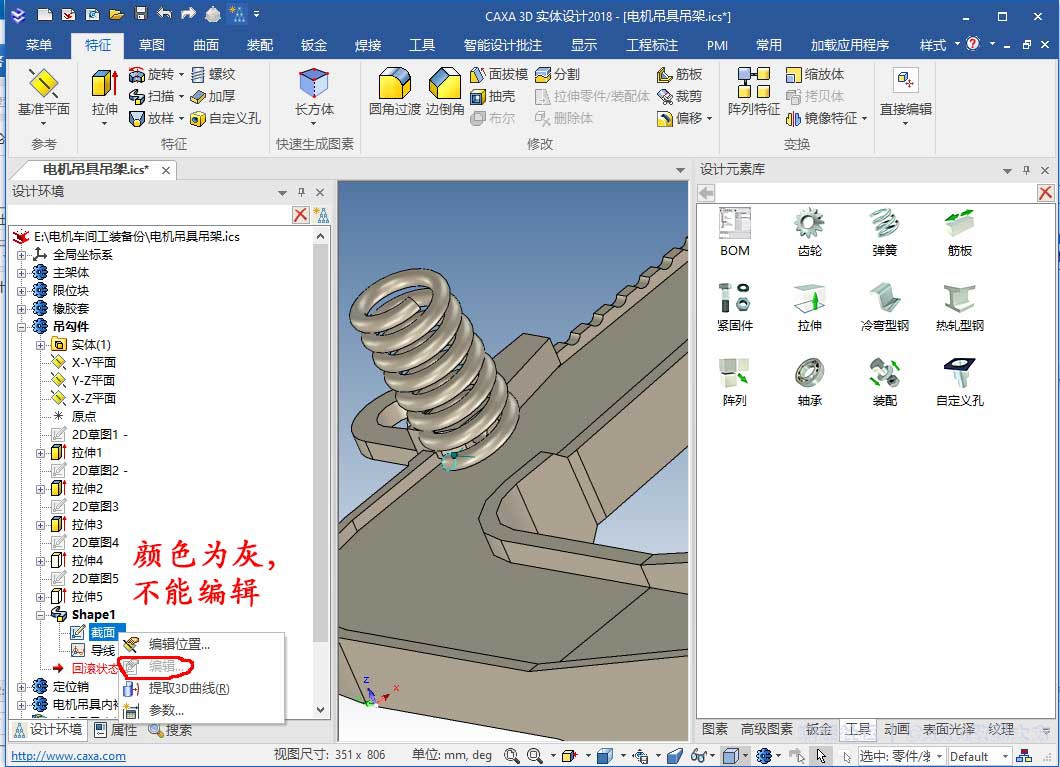Open the BOM item in design library
This screenshot has height=767, width=1060.
[735, 233]
